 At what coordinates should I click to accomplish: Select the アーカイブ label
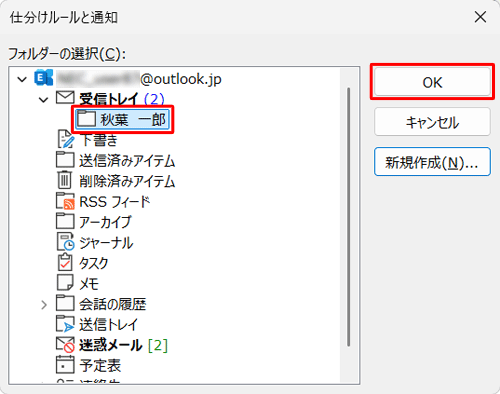coord(105,222)
